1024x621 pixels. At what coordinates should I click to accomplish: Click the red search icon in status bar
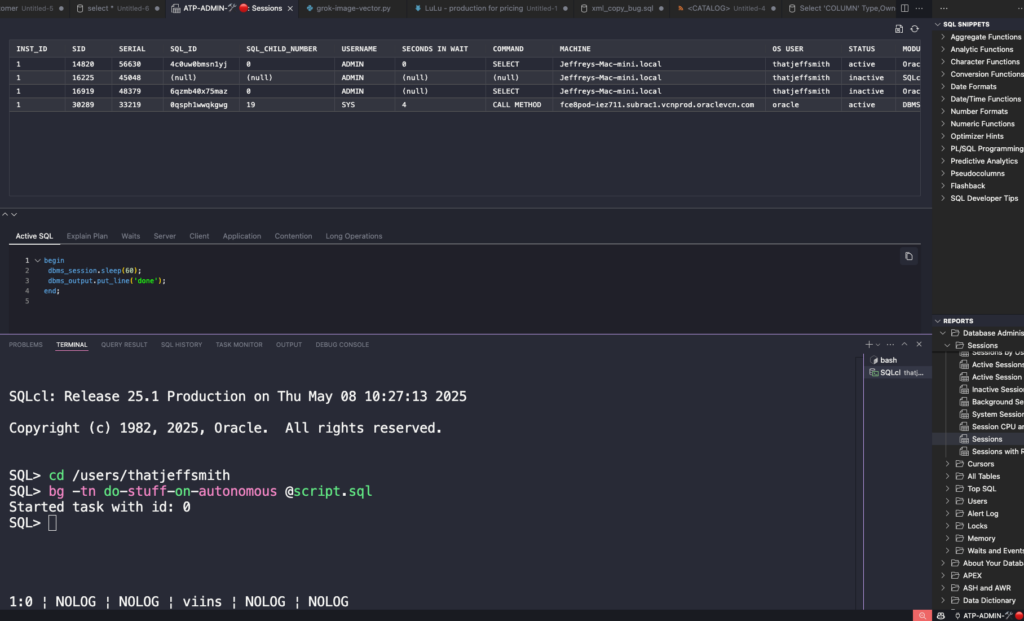(924, 614)
